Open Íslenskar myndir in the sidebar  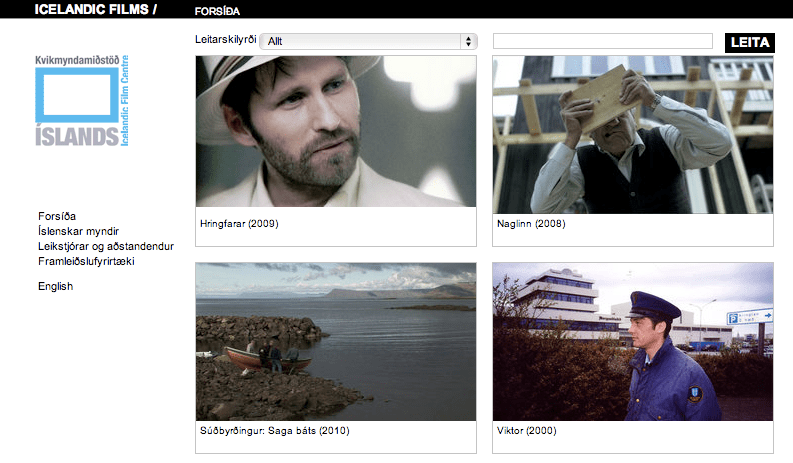(78, 231)
